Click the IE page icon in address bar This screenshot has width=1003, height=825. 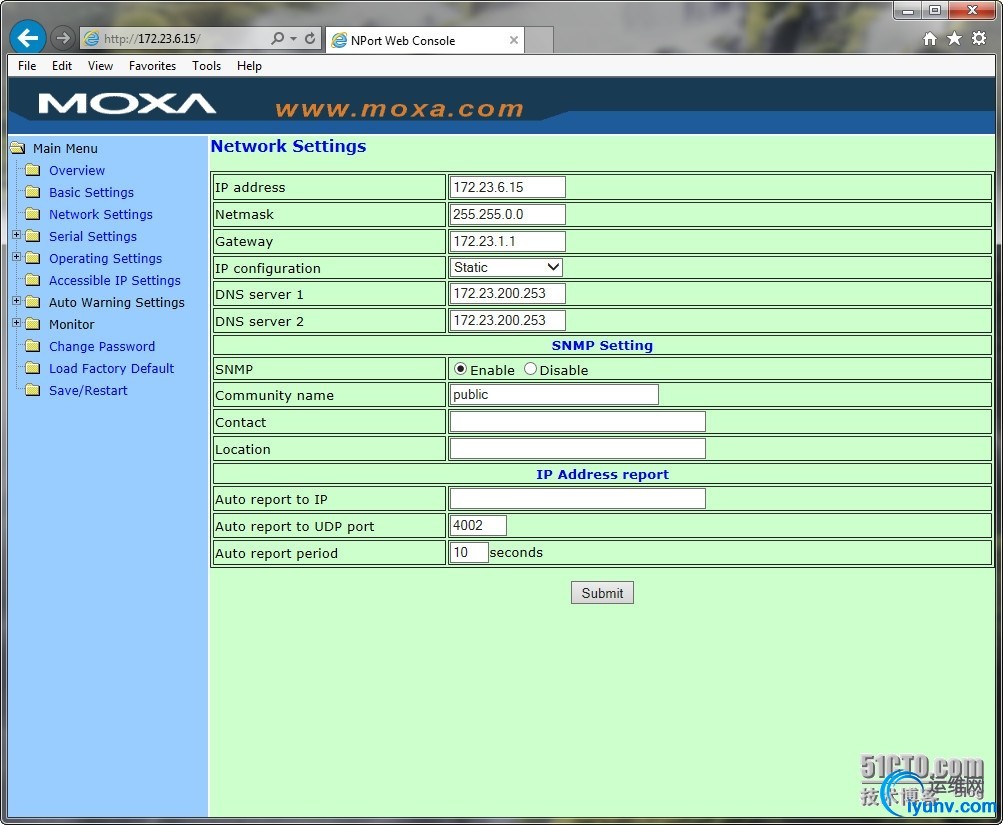point(92,38)
